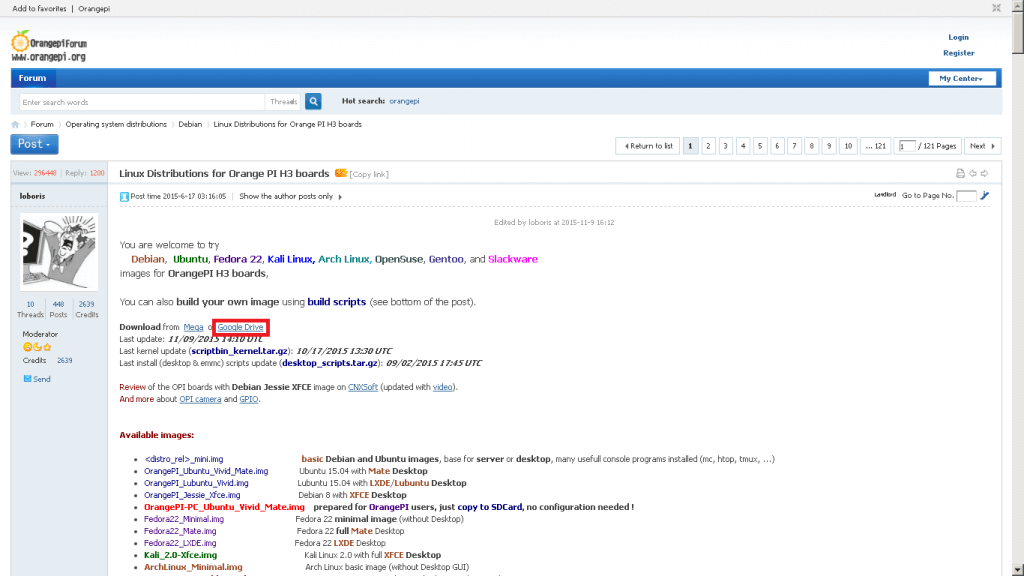
Task: Click the printer icon in post header
Action: click(960, 173)
